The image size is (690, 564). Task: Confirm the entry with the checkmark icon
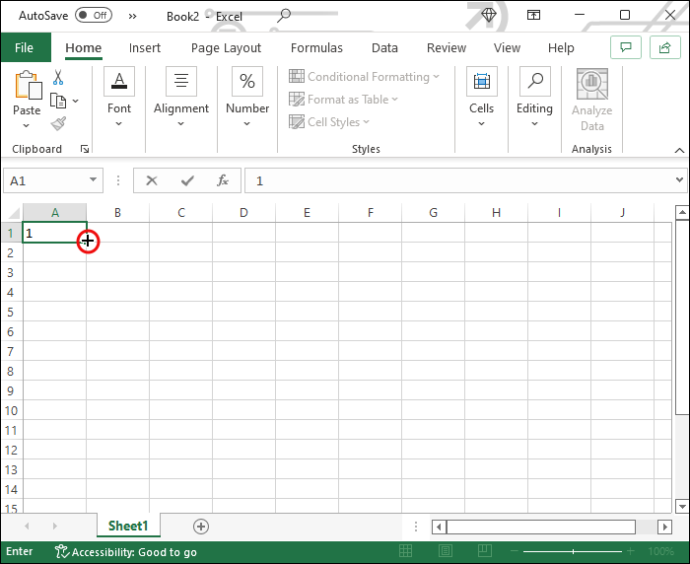pyautogui.click(x=187, y=180)
